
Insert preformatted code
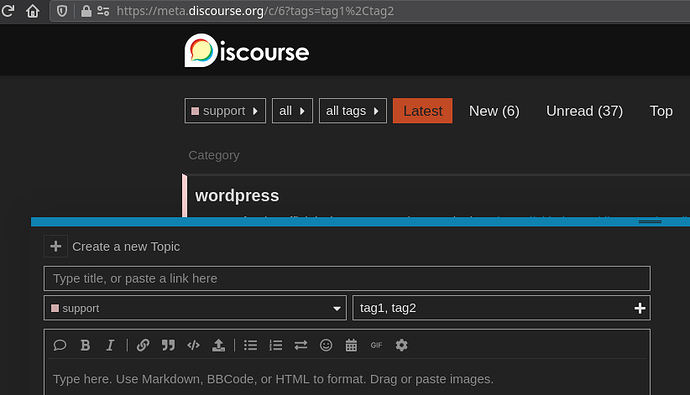(193, 345)
